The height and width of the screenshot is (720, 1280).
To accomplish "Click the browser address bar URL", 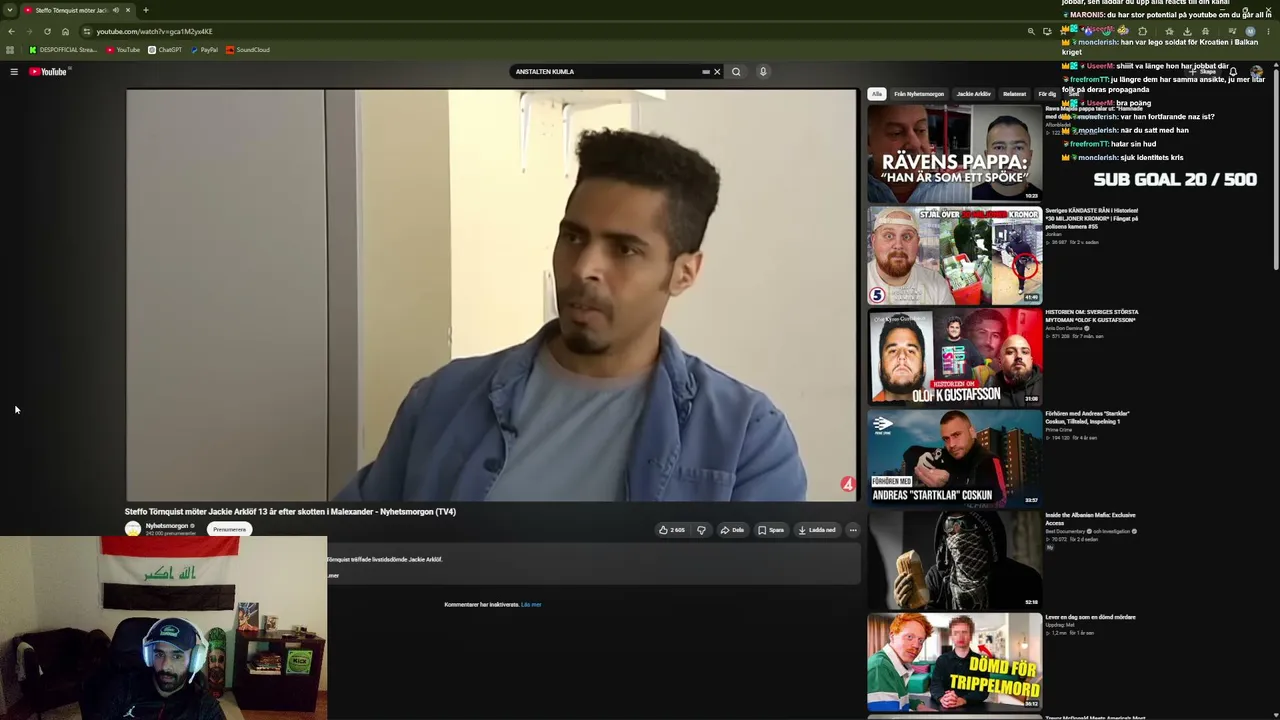I will point(155,31).
